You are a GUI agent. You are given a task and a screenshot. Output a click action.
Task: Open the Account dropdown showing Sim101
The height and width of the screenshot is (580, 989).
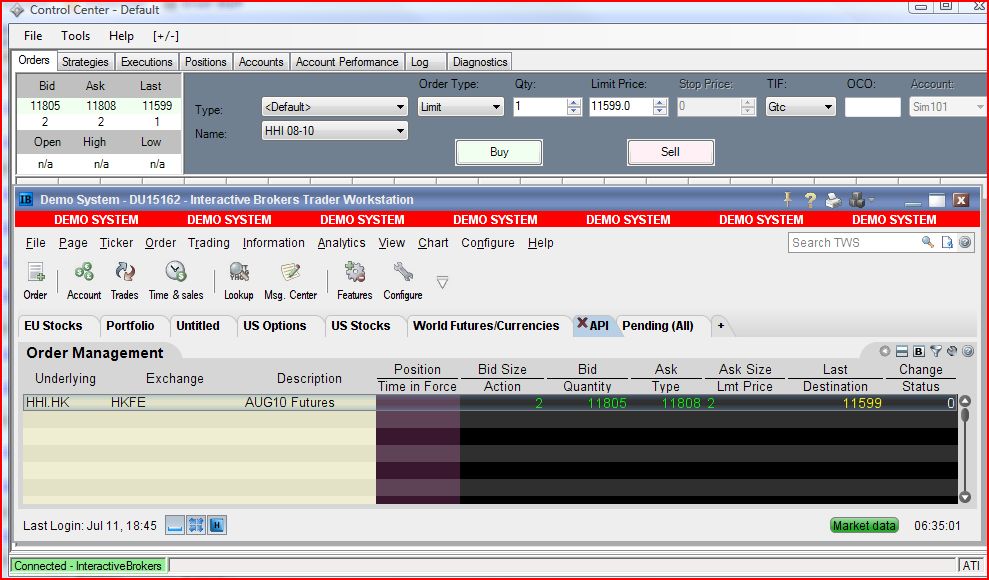(x=947, y=107)
